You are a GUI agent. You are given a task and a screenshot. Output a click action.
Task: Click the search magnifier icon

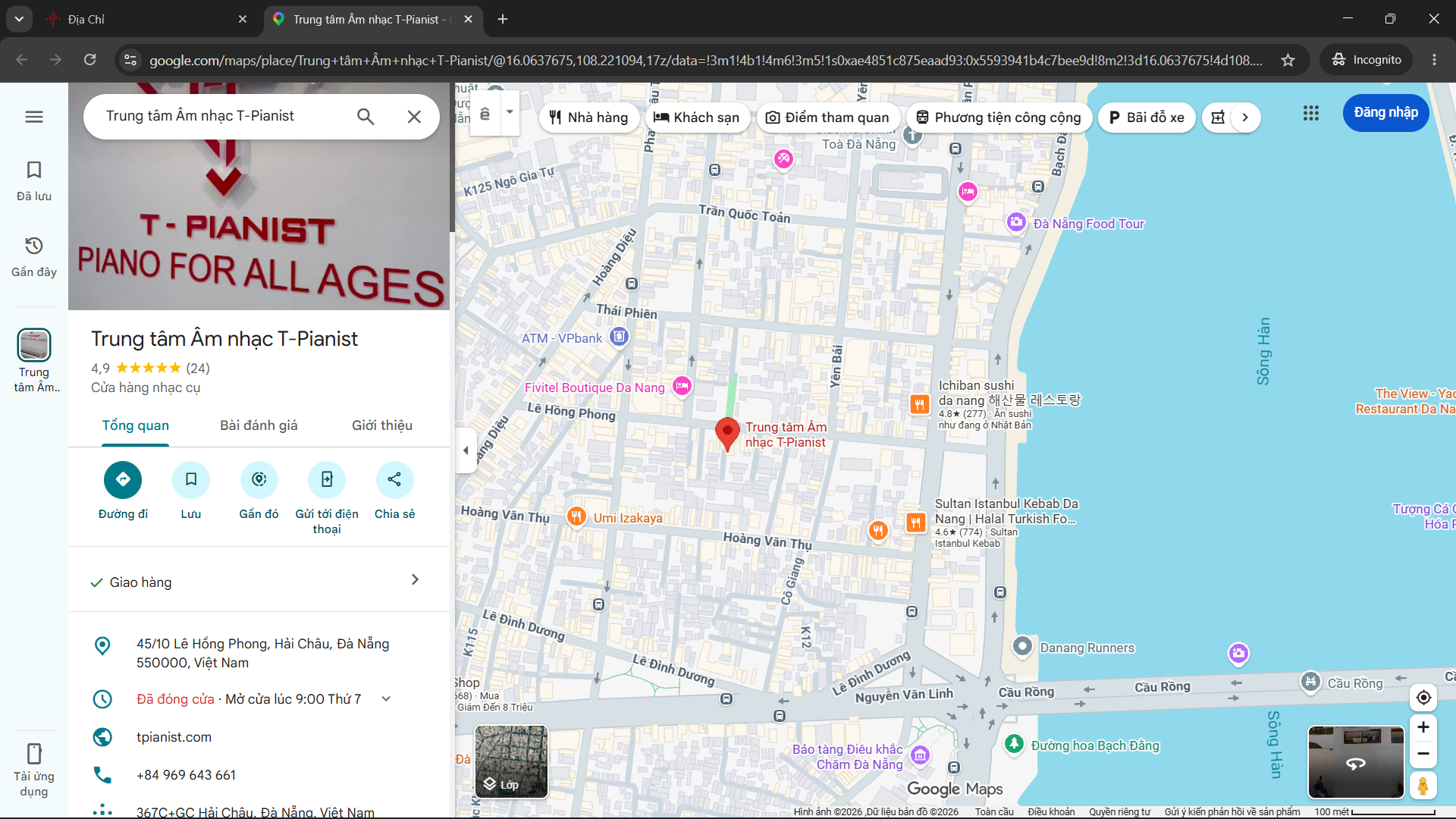point(366,116)
